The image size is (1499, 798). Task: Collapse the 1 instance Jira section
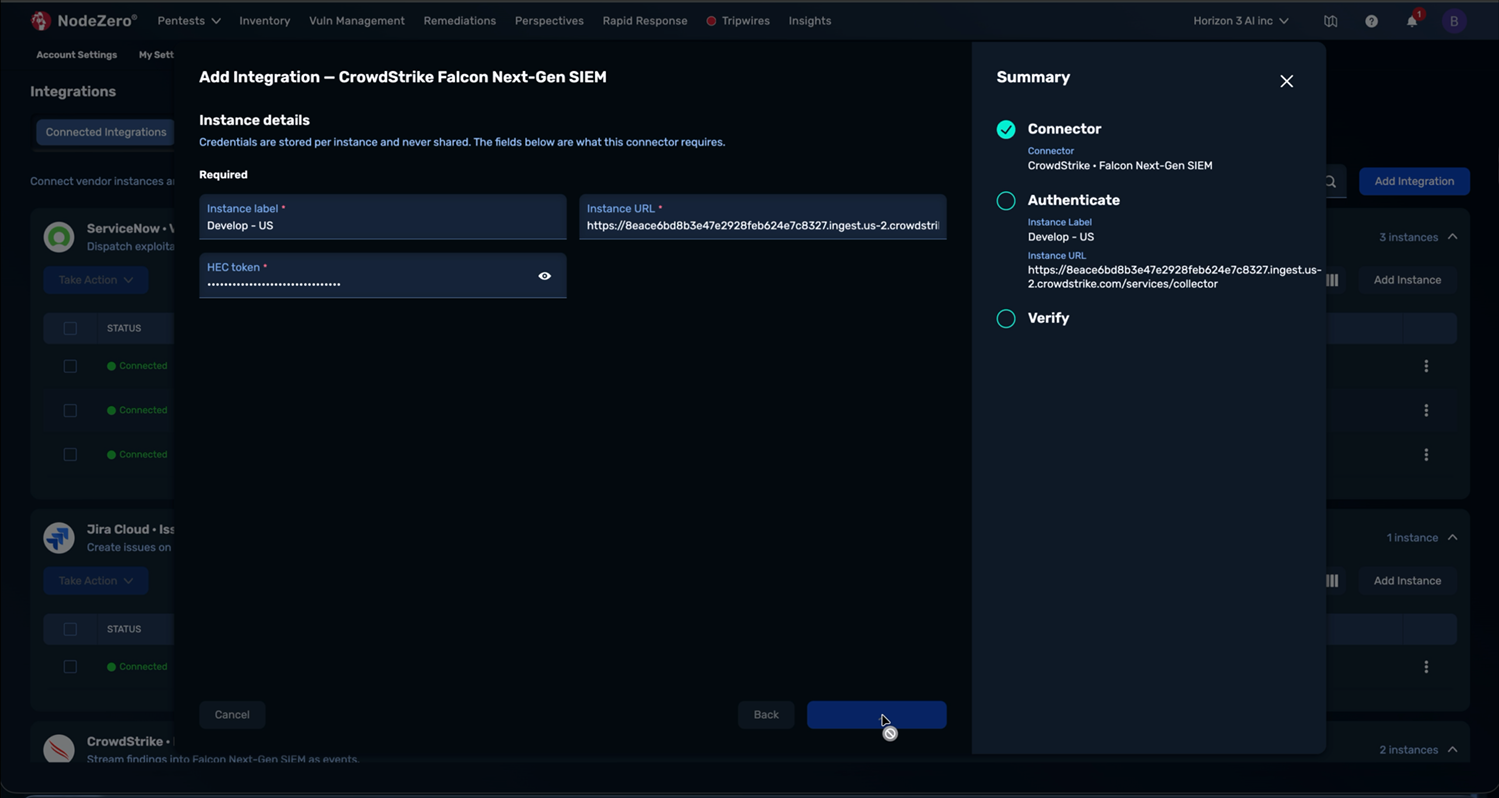coord(1452,538)
